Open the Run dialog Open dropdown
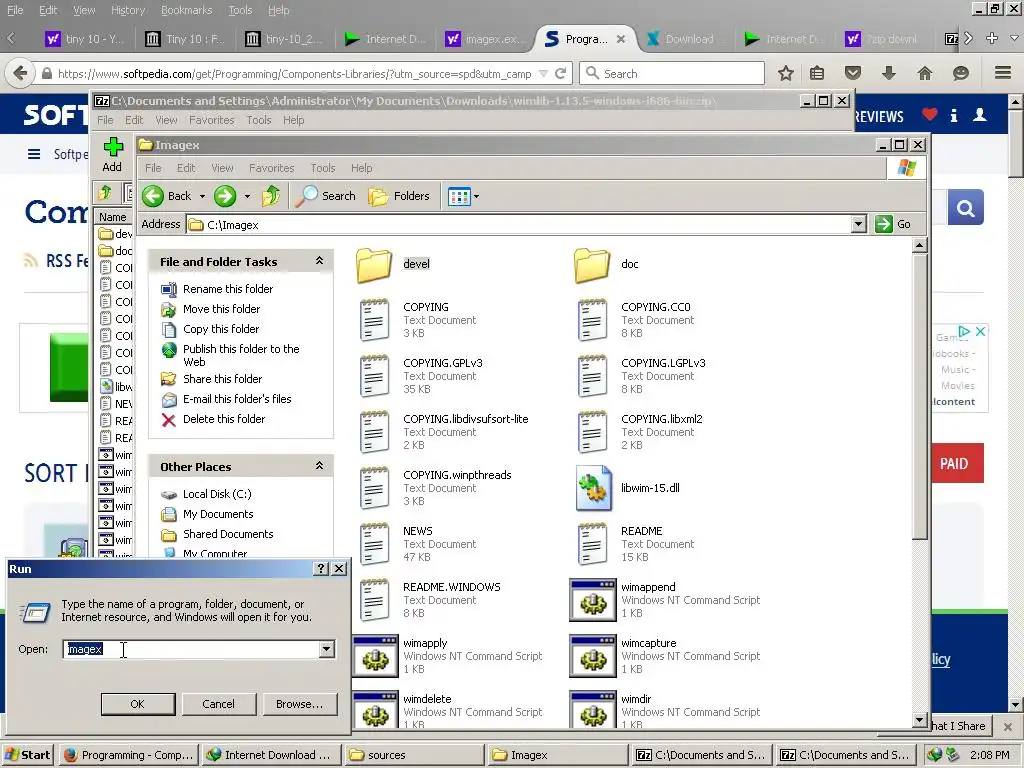Image resolution: width=1024 pixels, height=768 pixels. 327,649
